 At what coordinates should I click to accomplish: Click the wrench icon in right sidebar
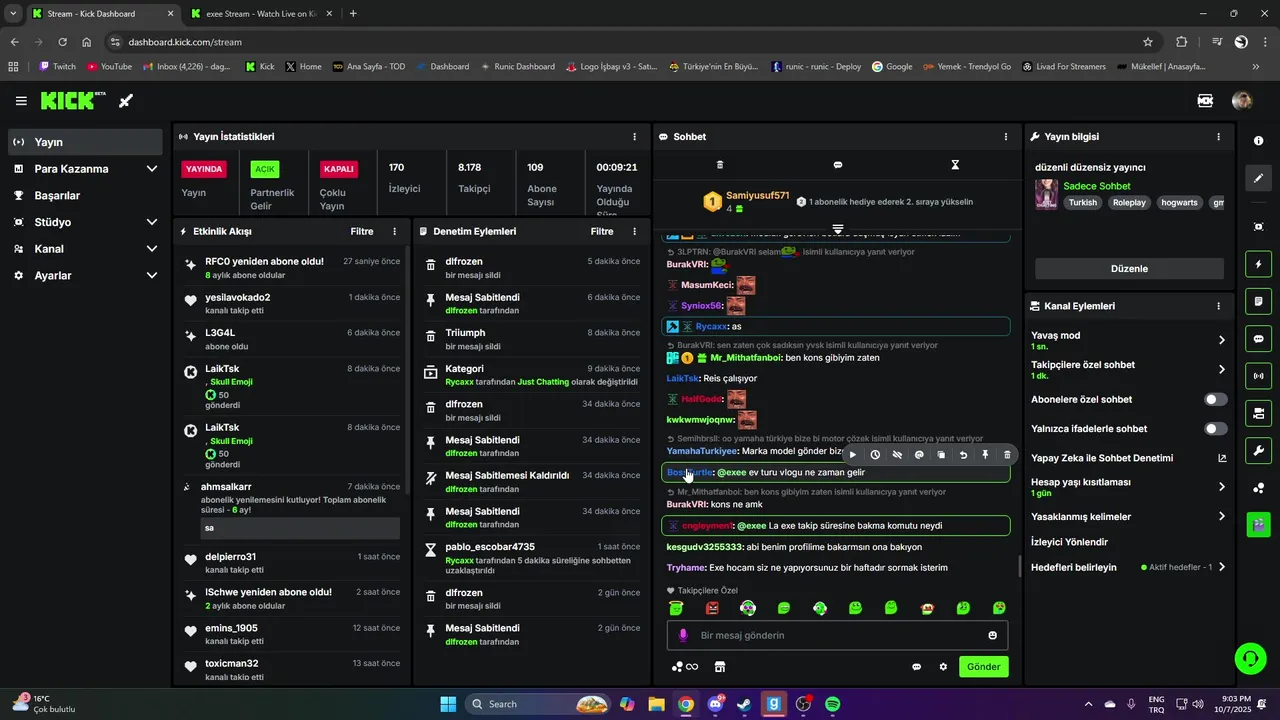1258,450
